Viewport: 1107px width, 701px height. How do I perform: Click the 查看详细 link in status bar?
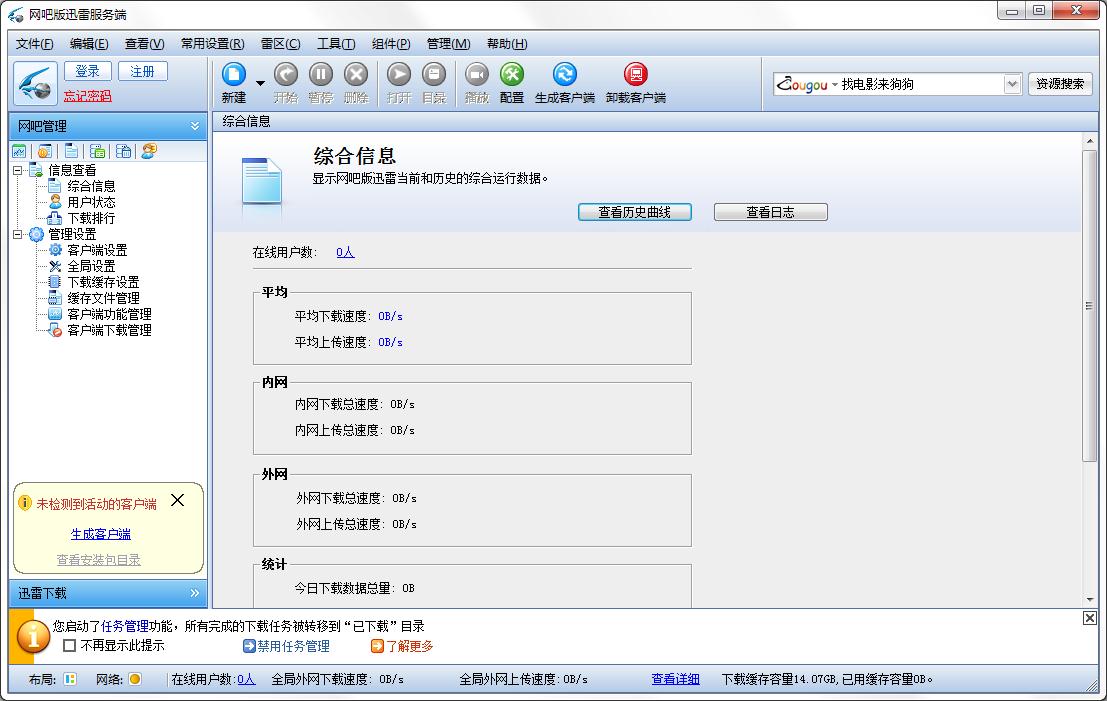[x=675, y=679]
